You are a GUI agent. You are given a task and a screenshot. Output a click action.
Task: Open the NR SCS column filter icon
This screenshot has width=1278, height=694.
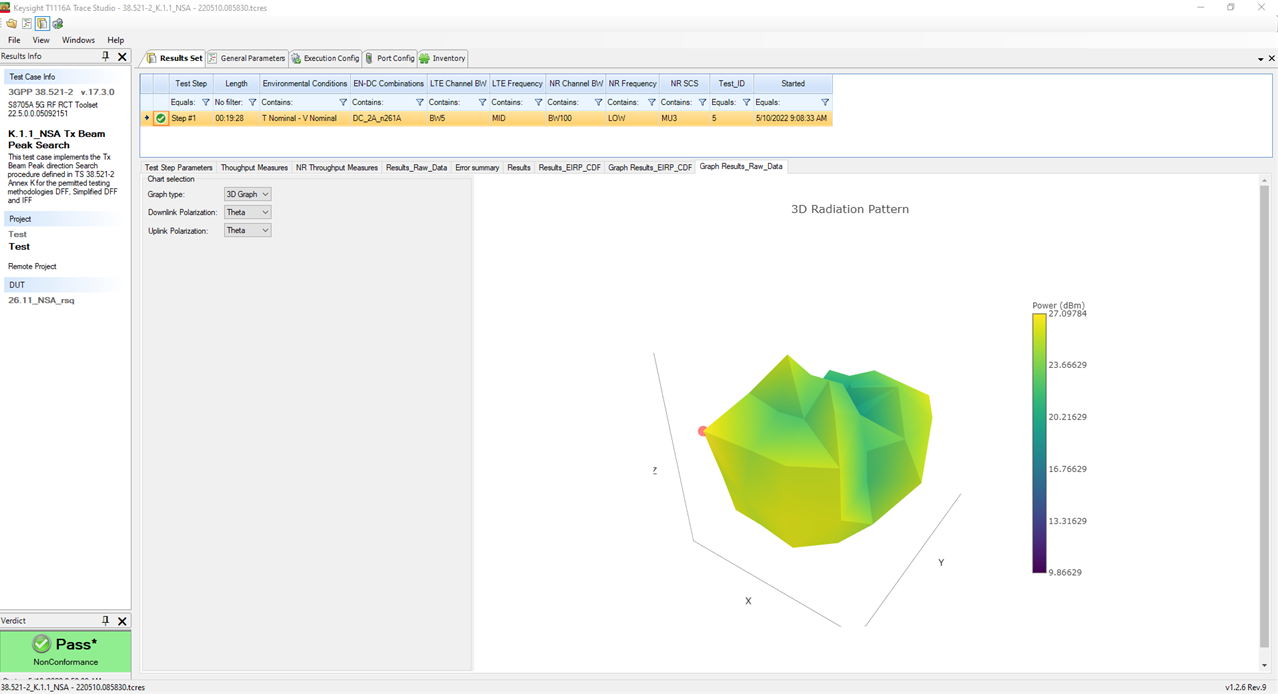click(703, 102)
